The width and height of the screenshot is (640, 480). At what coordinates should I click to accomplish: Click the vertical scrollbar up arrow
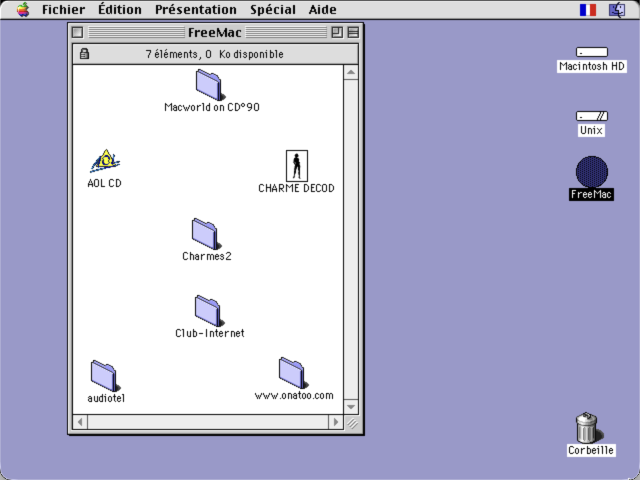click(351, 73)
